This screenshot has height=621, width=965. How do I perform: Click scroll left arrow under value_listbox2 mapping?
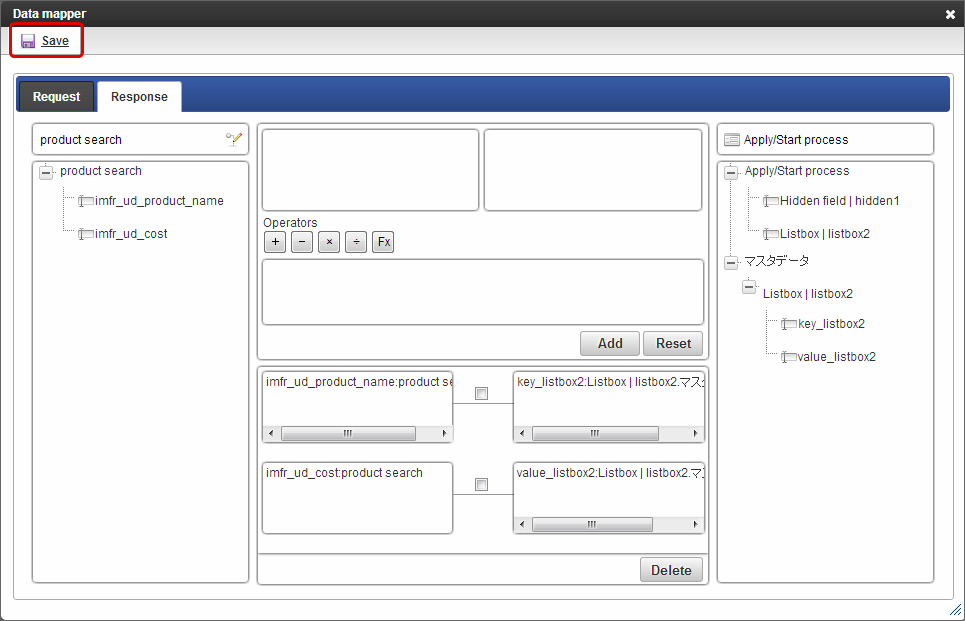[523, 524]
